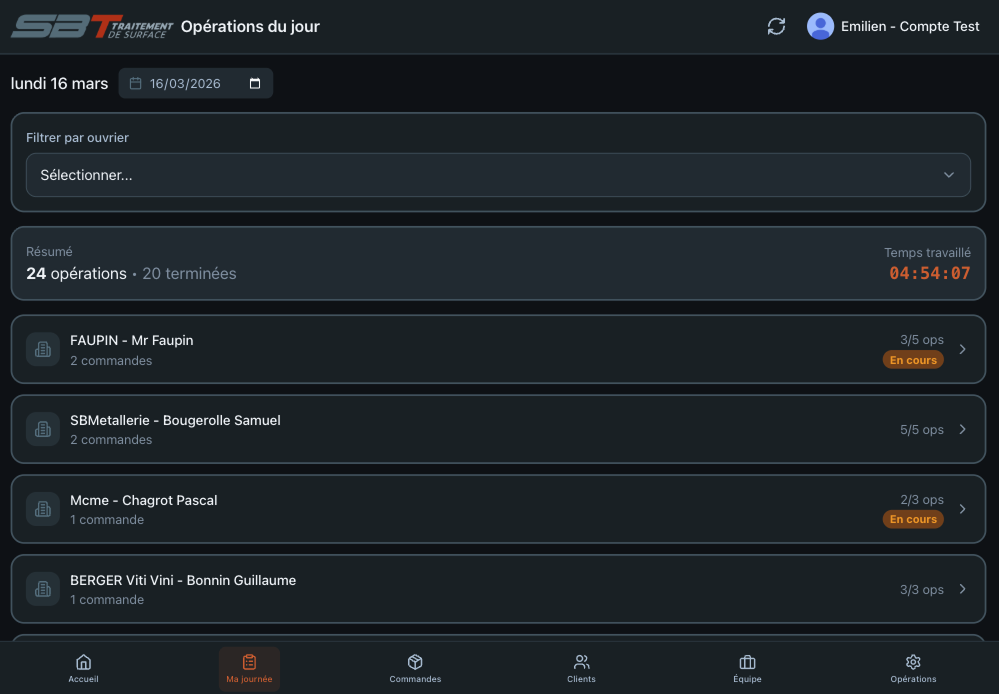
Task: Click the building icon beside BERGER Viti Vini
Action: 43,589
